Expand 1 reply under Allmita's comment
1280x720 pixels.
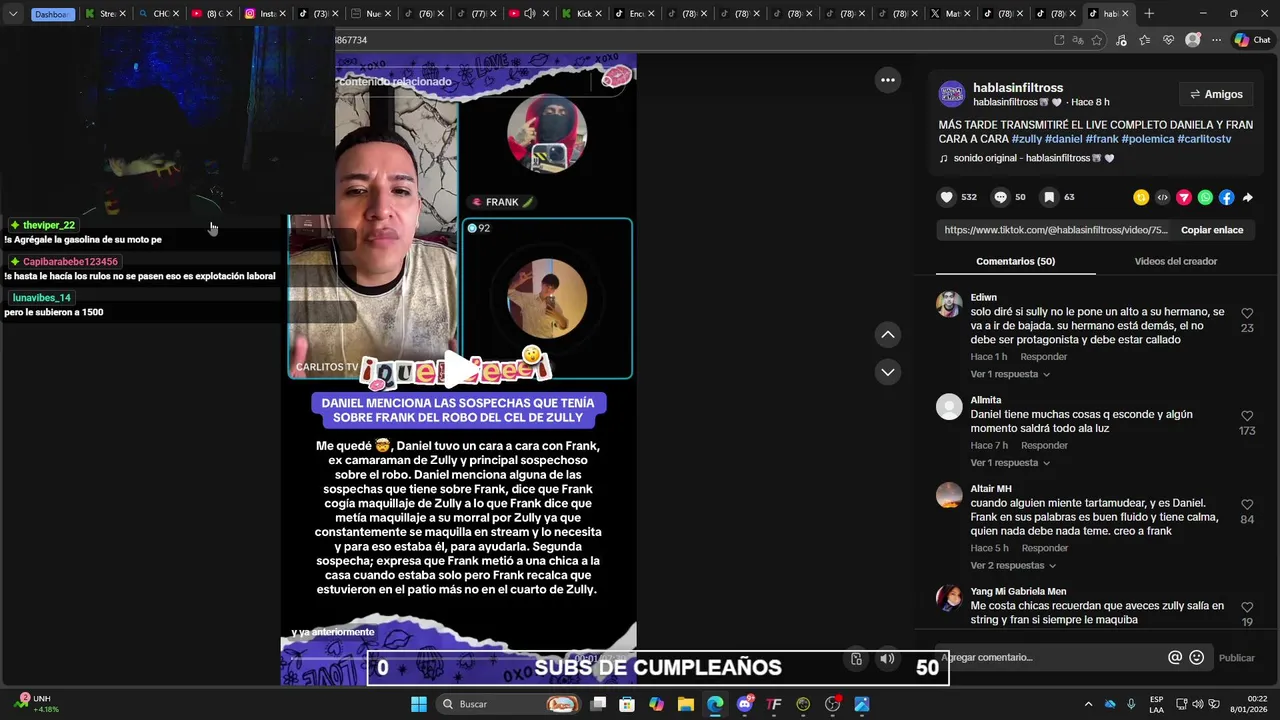pos(1010,463)
